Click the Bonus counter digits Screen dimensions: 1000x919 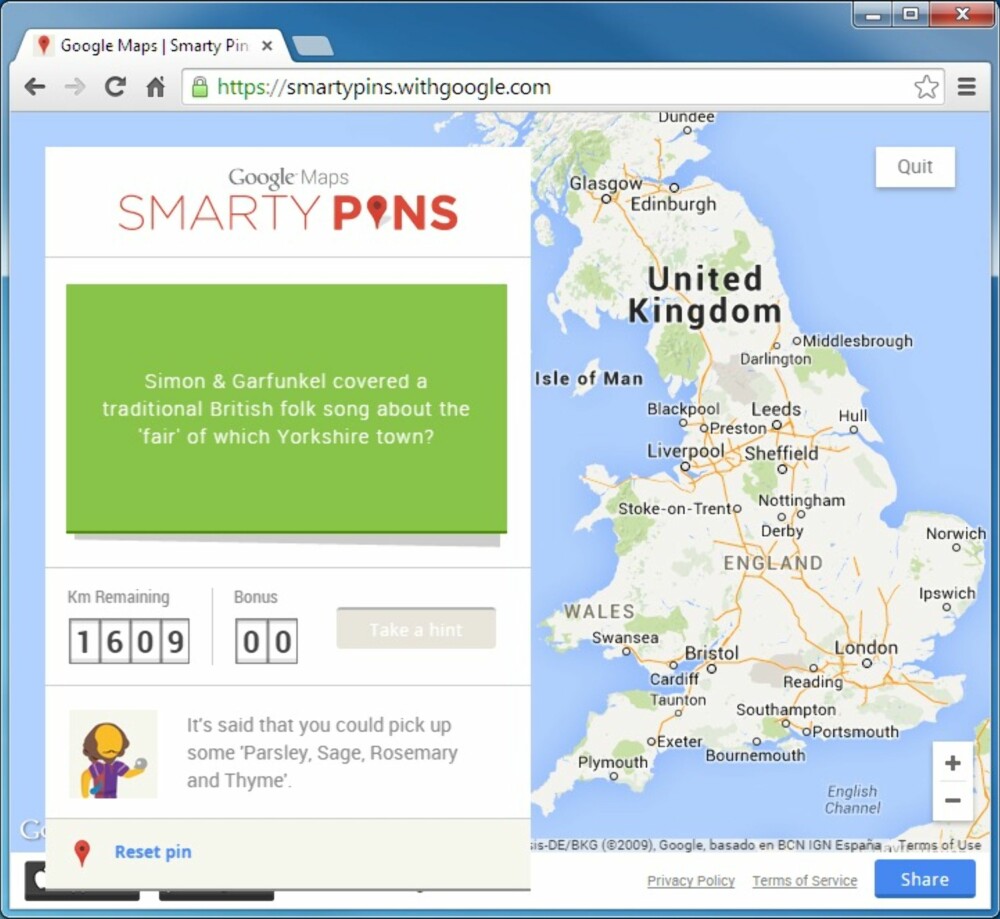(266, 641)
